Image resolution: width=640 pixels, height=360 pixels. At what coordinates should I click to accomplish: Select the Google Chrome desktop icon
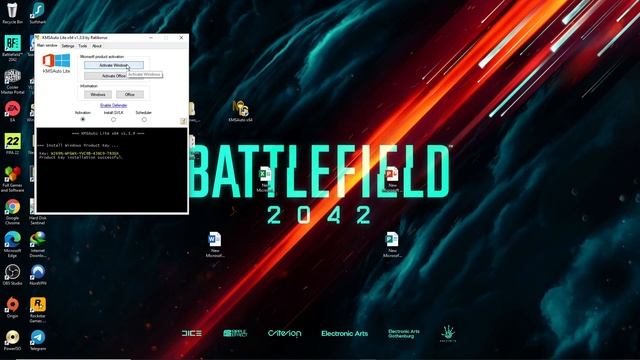[x=12, y=211]
